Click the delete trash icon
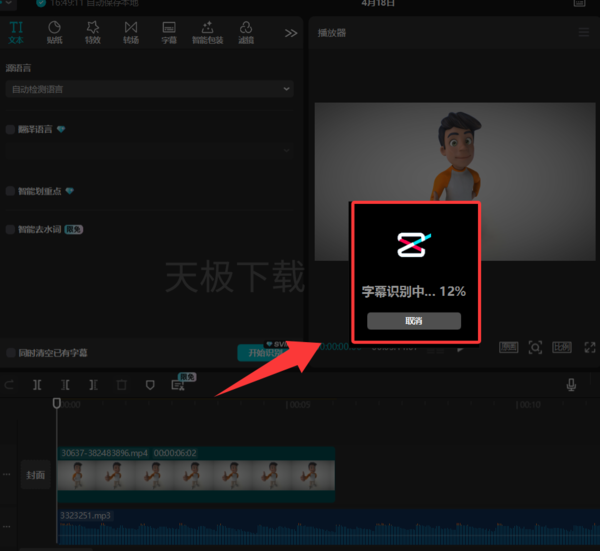Image resolution: width=600 pixels, height=551 pixels. click(x=122, y=385)
